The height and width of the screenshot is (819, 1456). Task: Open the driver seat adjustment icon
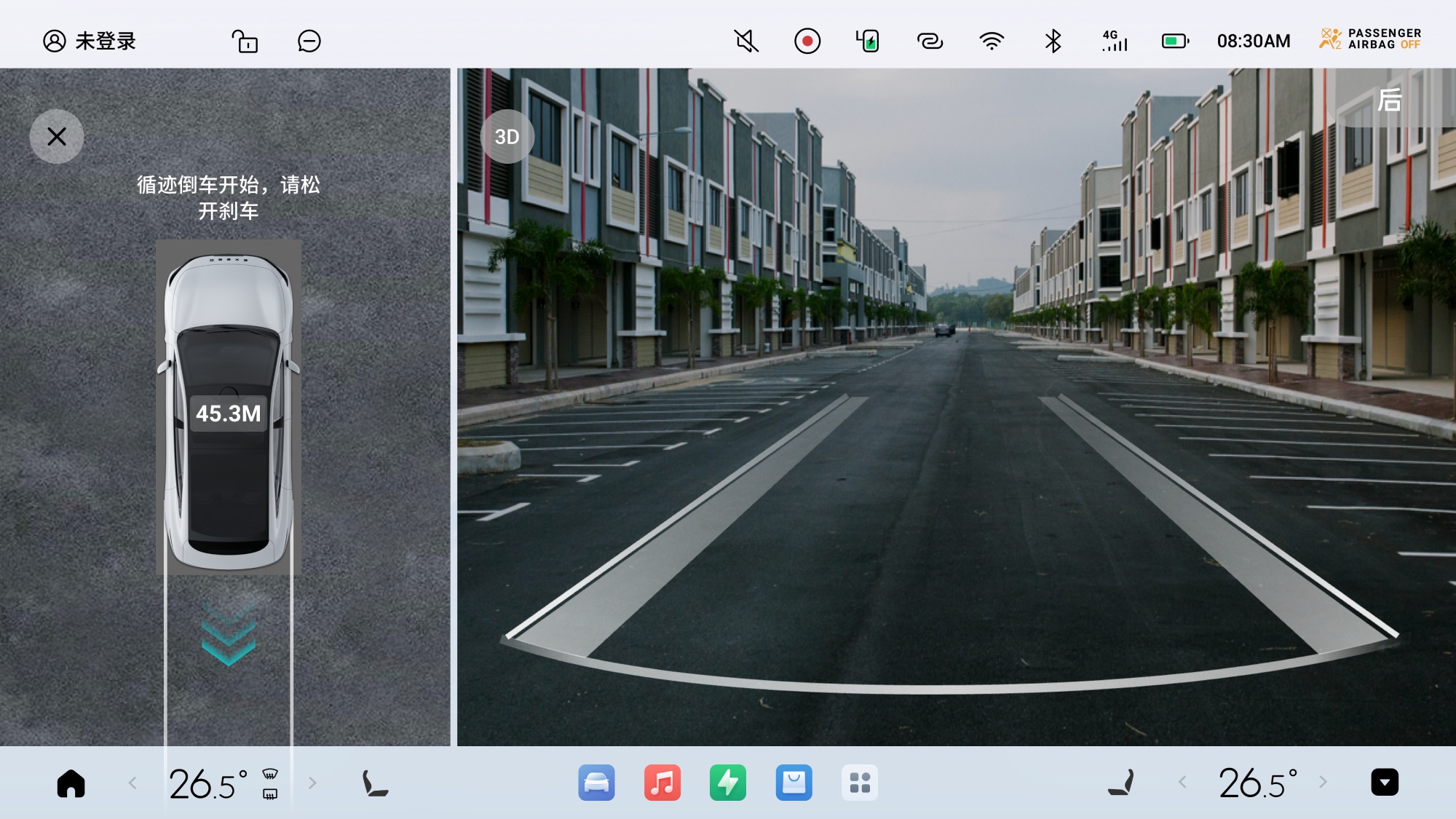374,783
